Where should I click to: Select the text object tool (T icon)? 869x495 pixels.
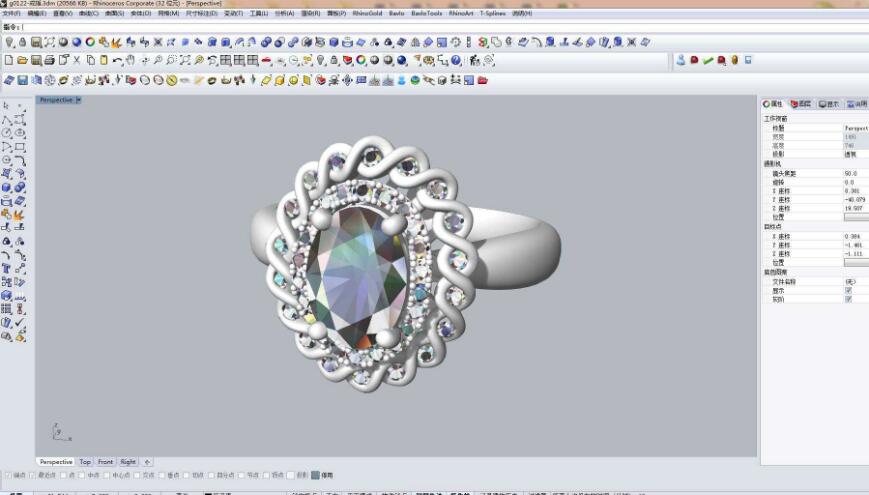tap(7, 268)
